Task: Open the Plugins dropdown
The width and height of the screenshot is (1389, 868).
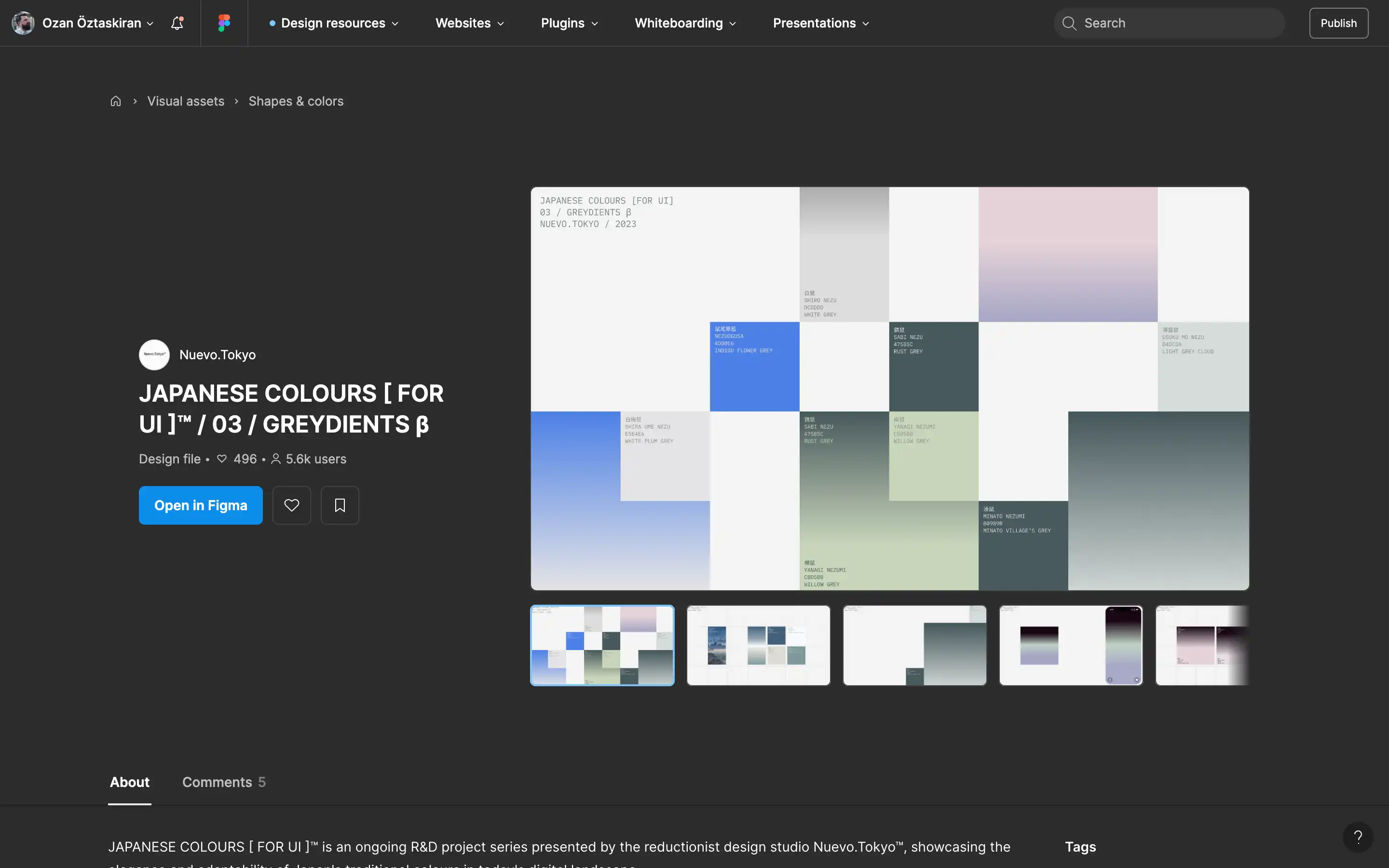Action: click(x=568, y=23)
